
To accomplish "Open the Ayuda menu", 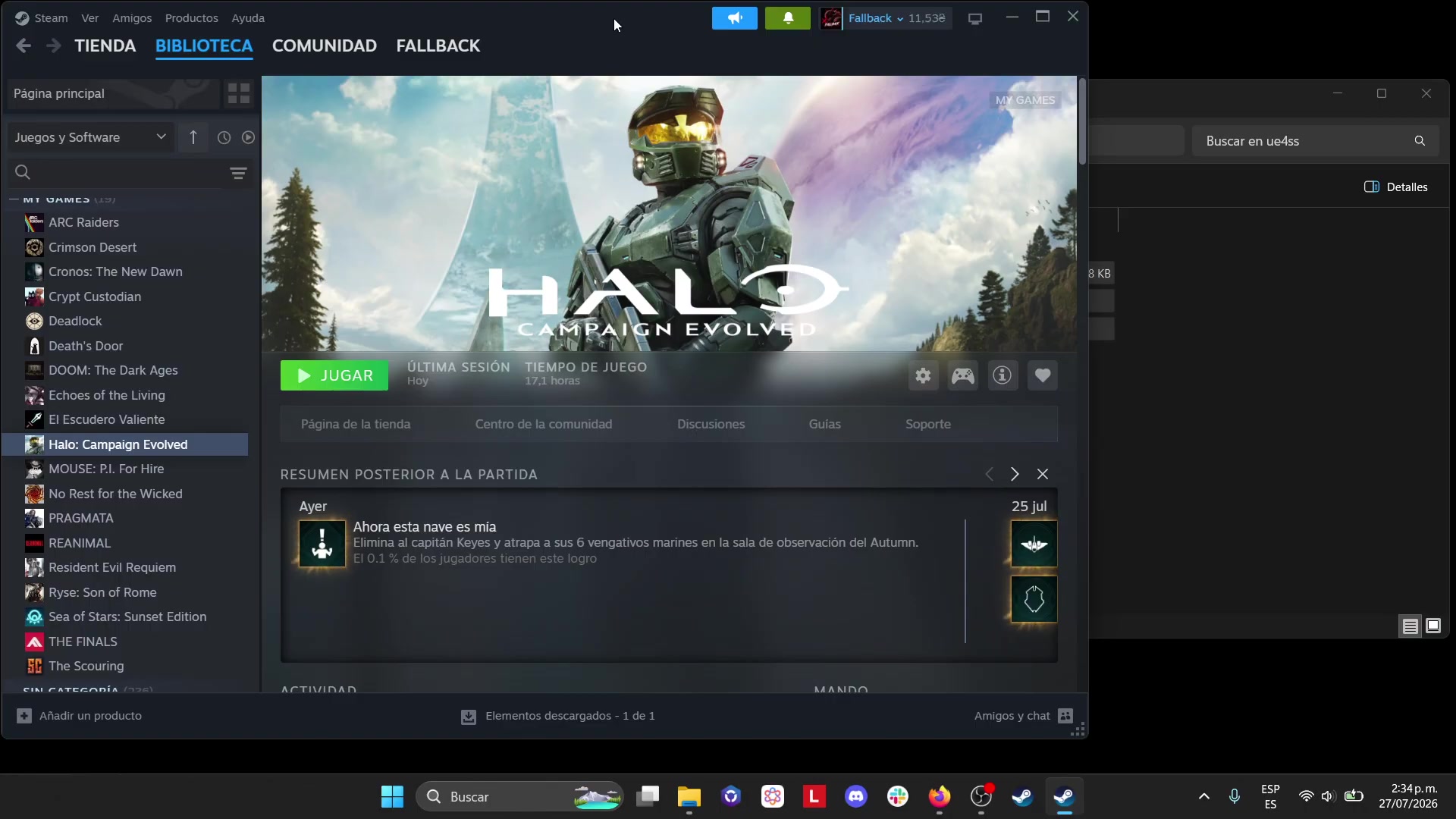I will tap(248, 18).
